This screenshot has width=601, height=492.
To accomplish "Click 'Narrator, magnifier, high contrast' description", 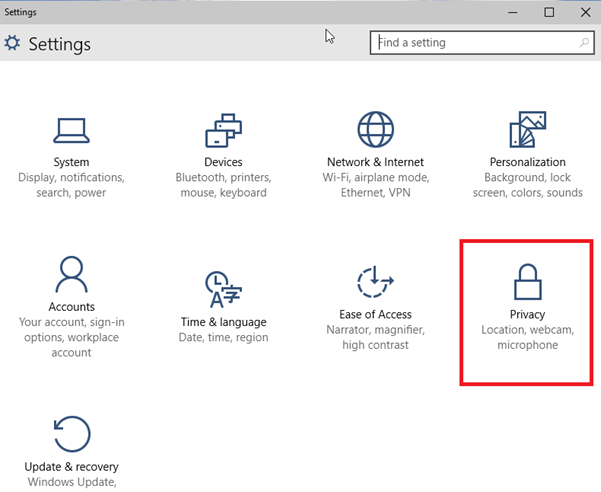I will point(376,337).
